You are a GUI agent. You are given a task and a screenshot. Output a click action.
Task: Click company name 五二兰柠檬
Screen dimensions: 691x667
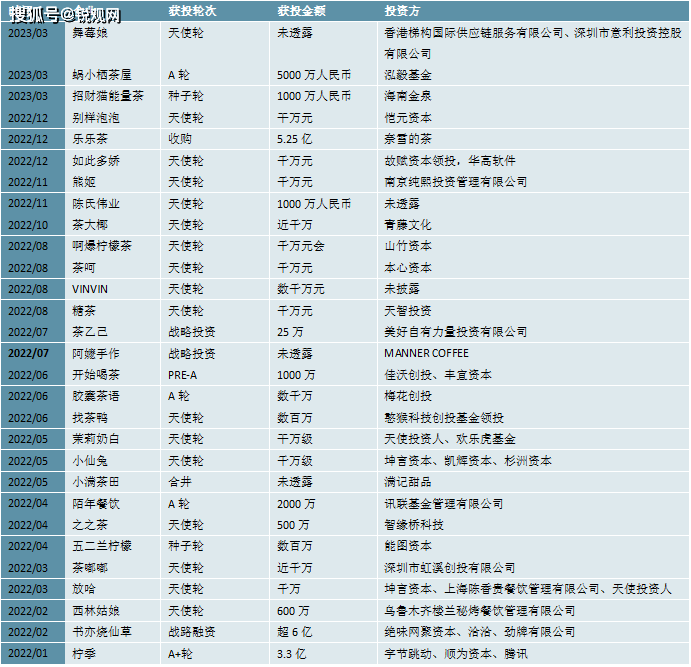pyautogui.click(x=102, y=546)
